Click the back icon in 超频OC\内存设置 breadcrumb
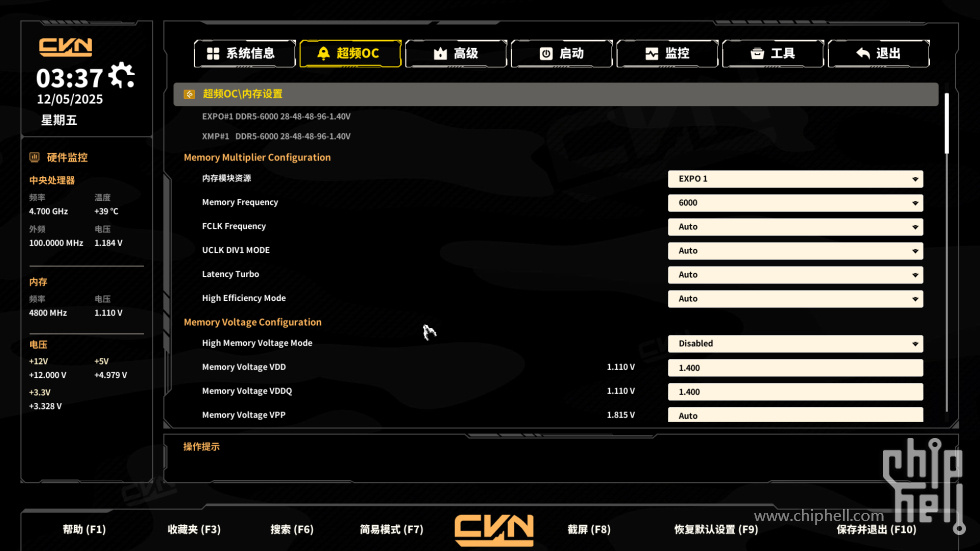The image size is (980, 551). (x=189, y=94)
